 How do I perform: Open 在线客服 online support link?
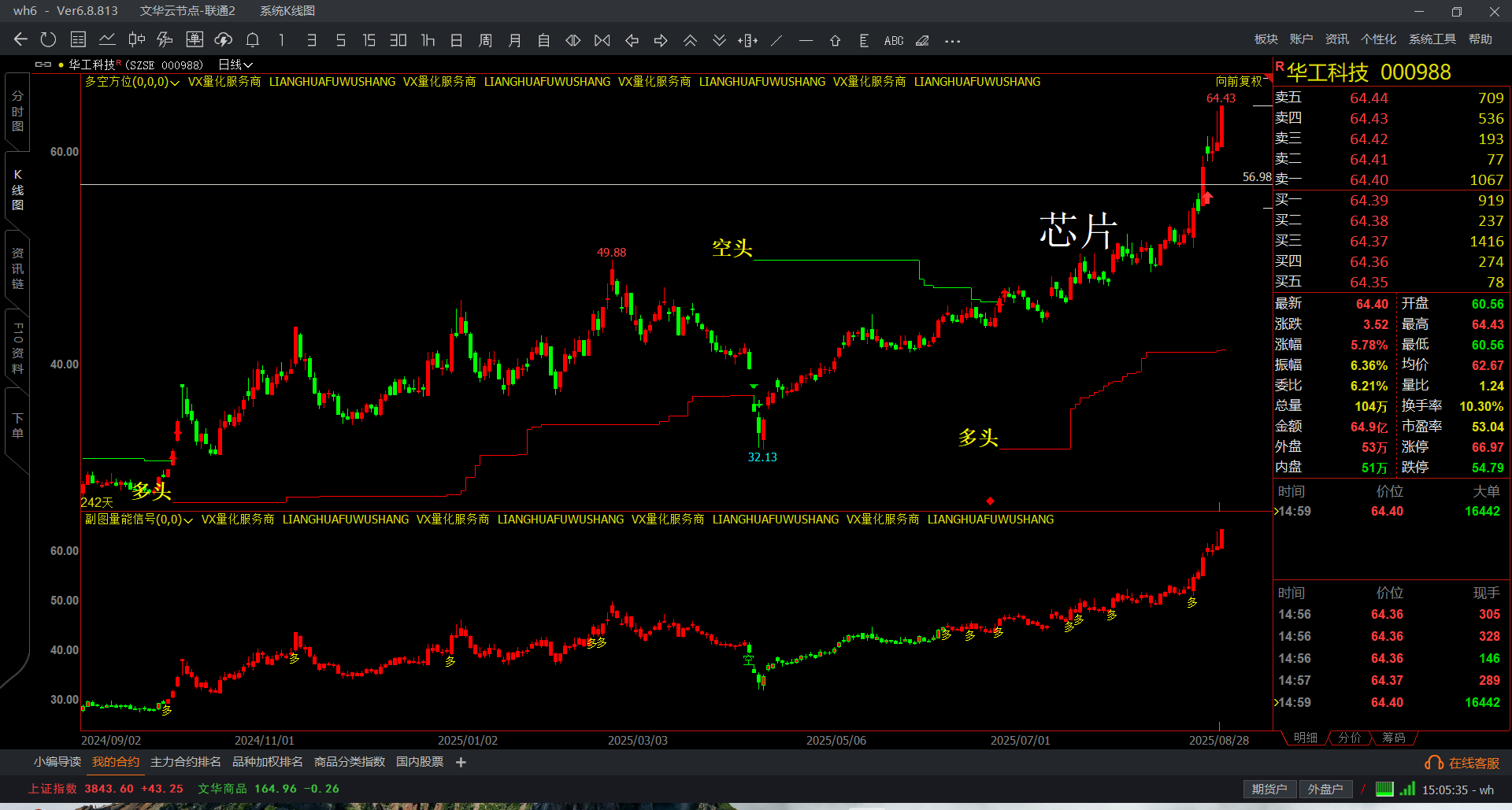pos(1462,763)
